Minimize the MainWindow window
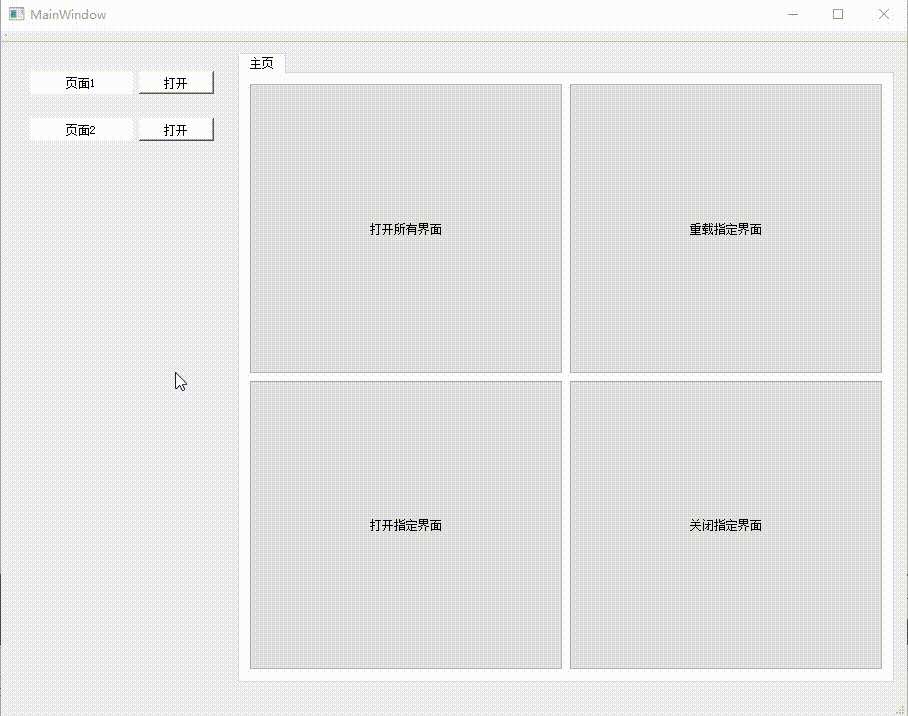 point(793,14)
